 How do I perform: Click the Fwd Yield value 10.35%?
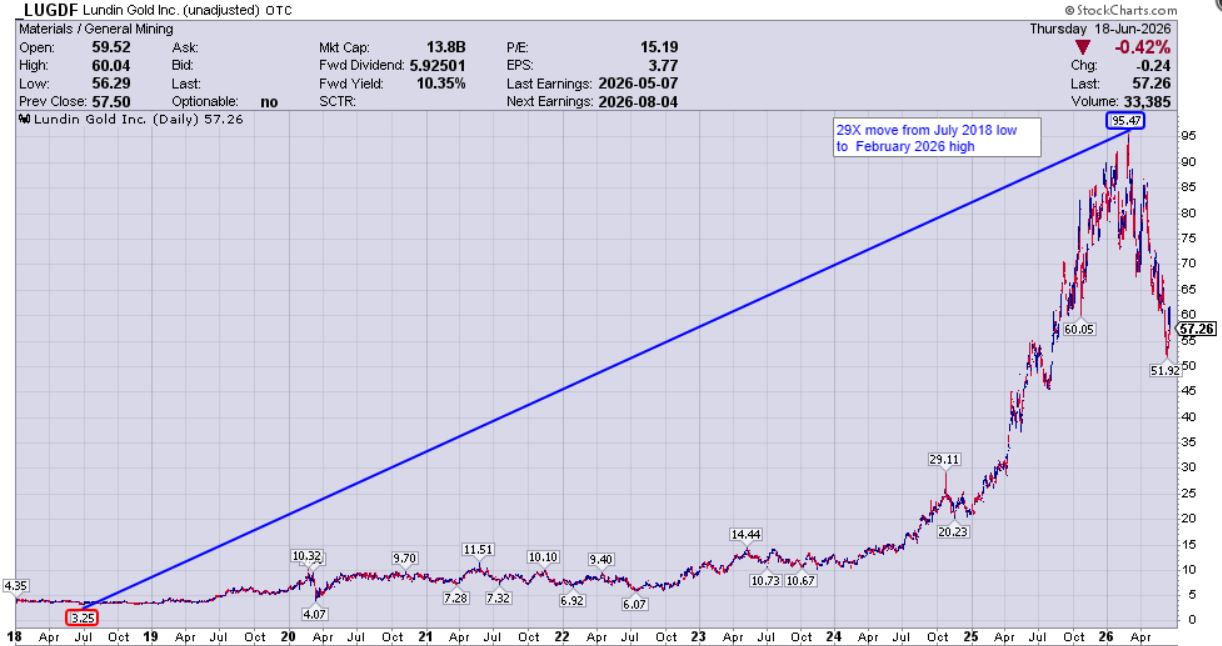click(x=441, y=84)
